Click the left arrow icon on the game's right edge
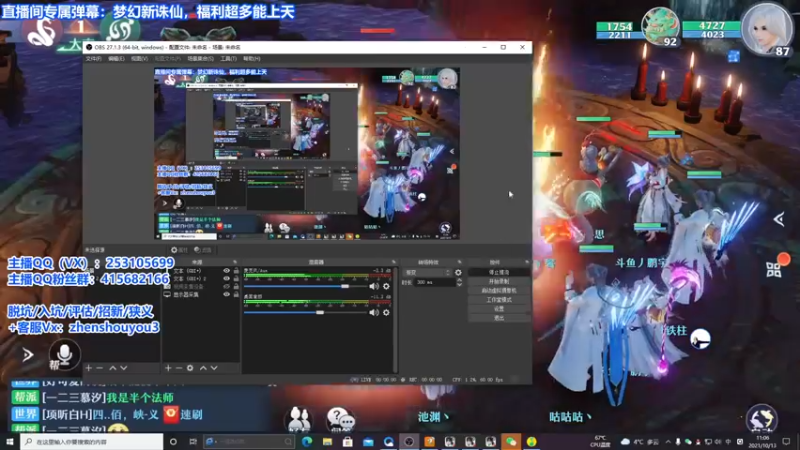The width and height of the screenshot is (800, 450). (x=779, y=219)
